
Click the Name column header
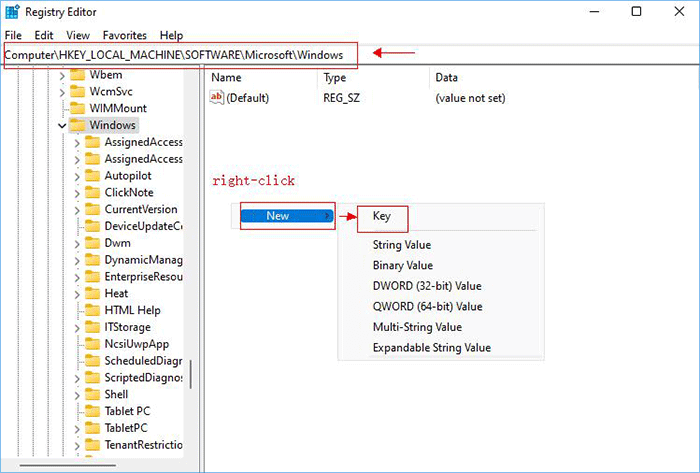pyautogui.click(x=227, y=77)
